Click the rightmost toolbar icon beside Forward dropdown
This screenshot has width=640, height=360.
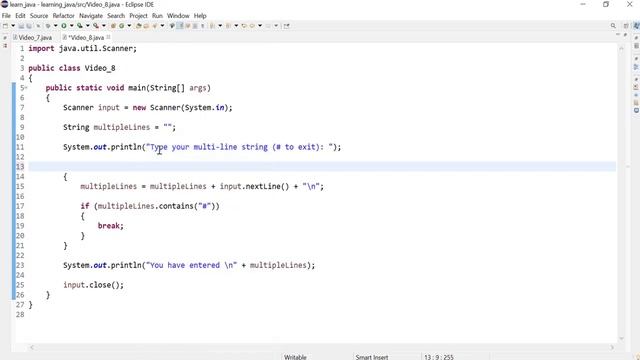pyautogui.click(x=287, y=26)
